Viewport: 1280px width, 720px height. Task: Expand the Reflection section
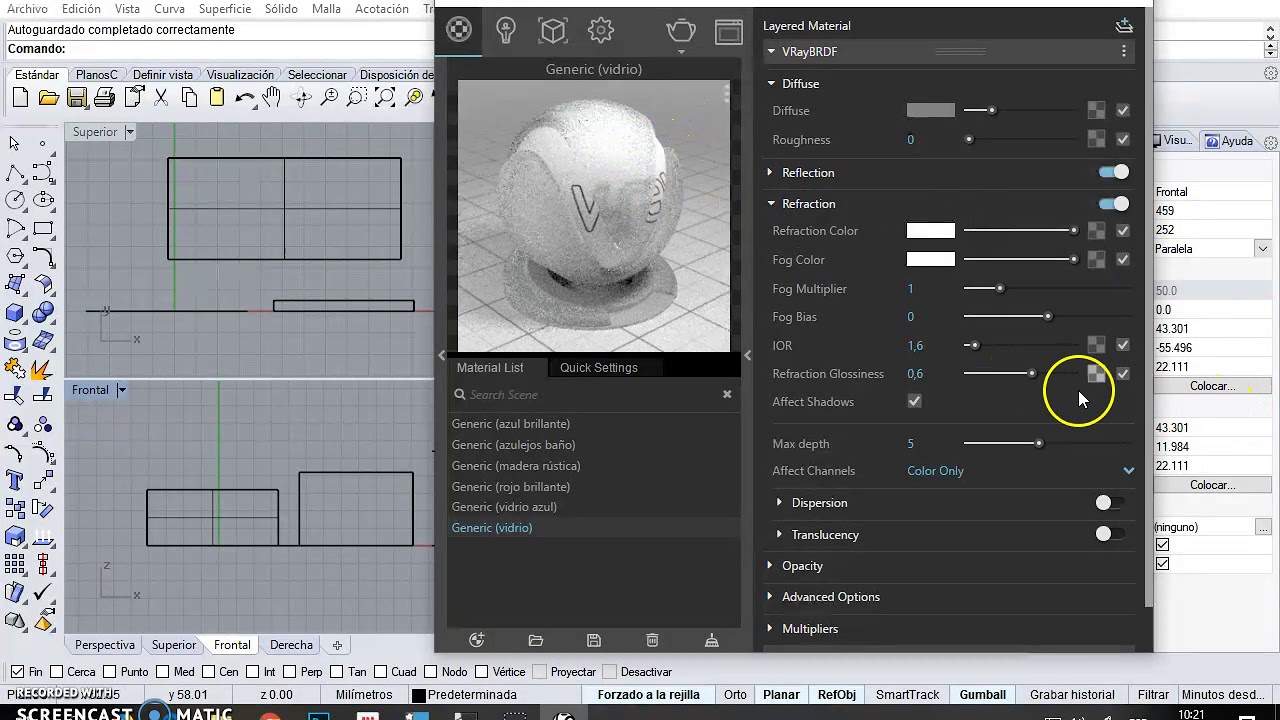770,173
